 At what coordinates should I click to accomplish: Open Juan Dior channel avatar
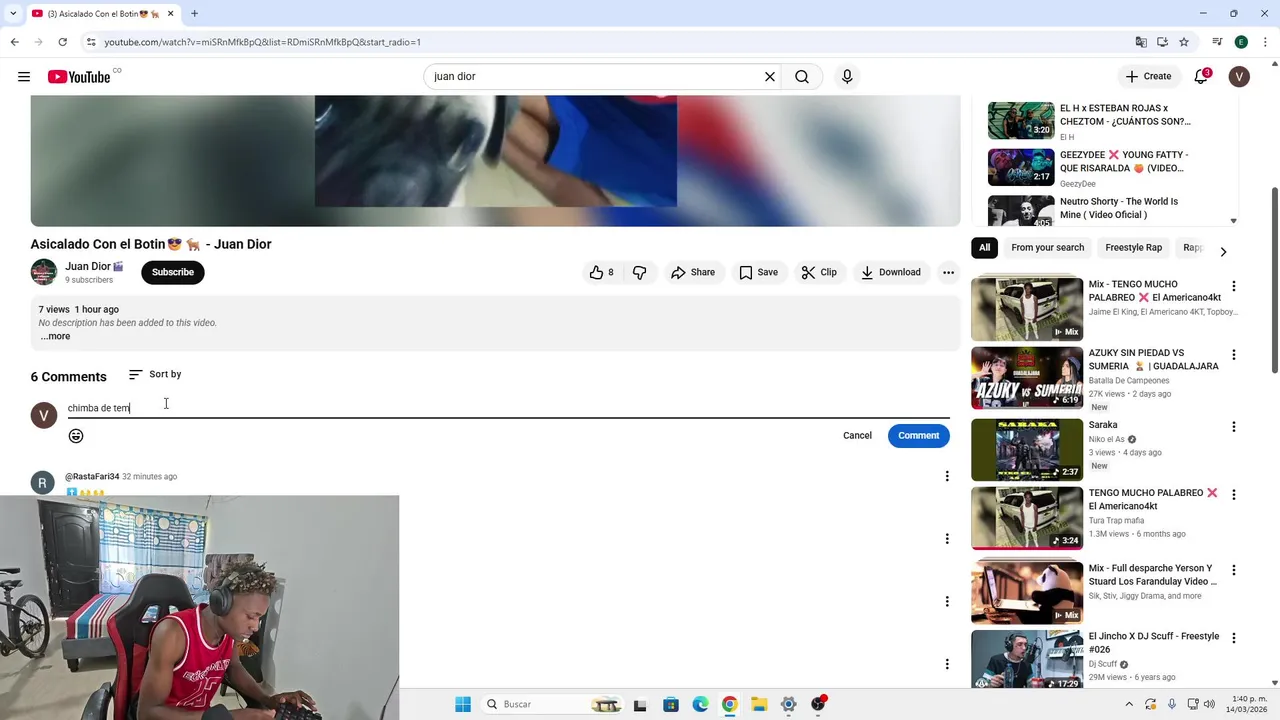click(x=44, y=272)
